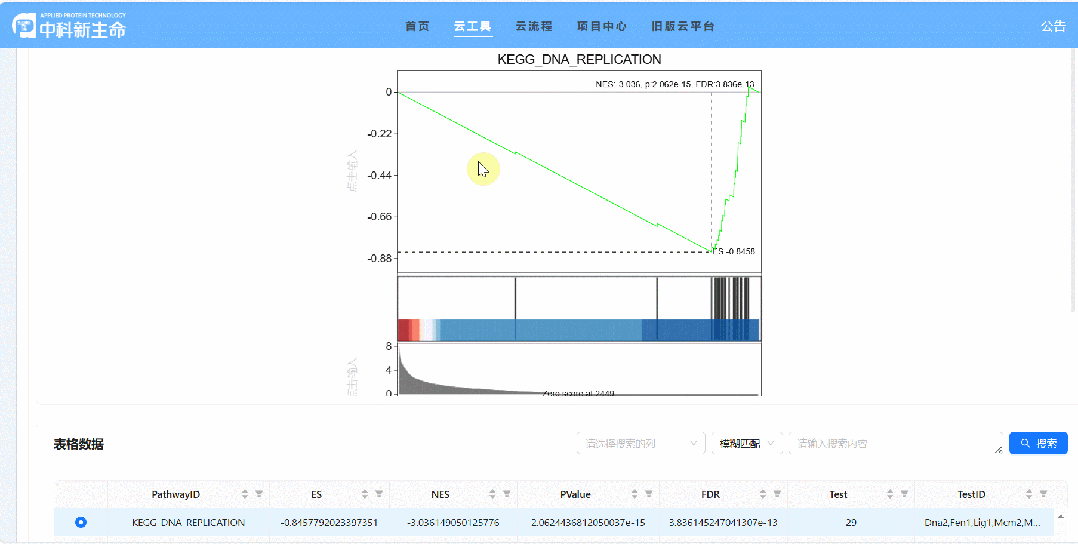Sort by PValue column

pos(634,494)
